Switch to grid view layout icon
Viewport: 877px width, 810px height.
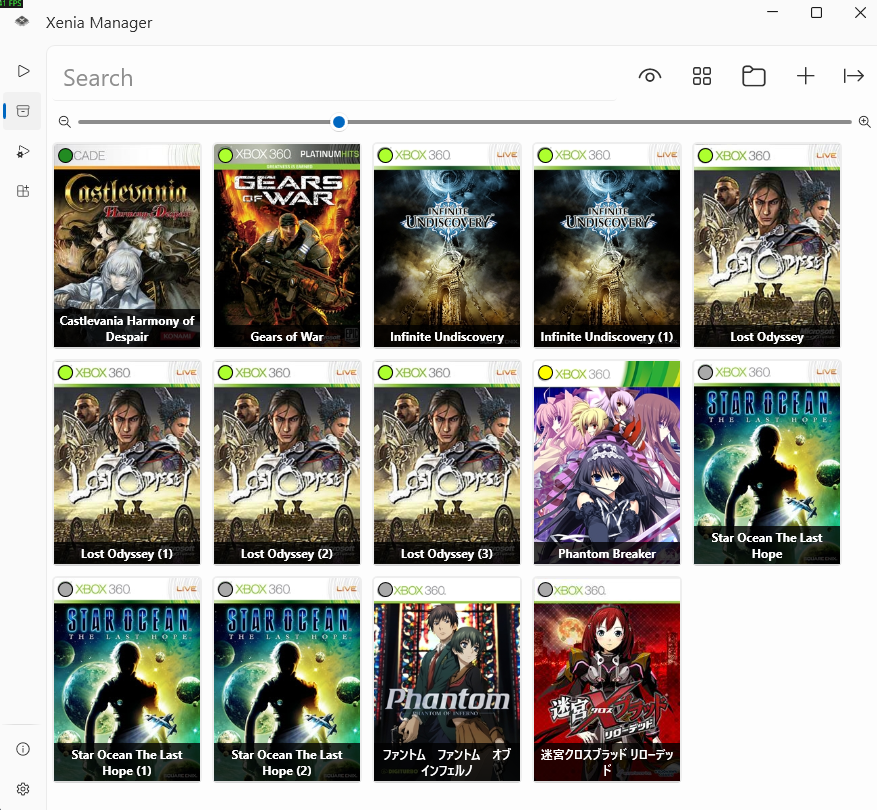pos(701,76)
